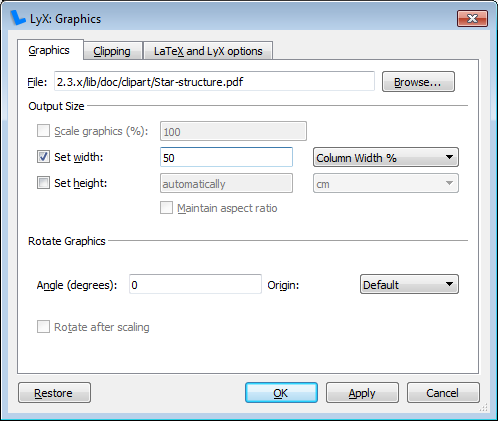Click the LyX logo icon in title bar
This screenshot has width=498, height=421.
point(18,18)
